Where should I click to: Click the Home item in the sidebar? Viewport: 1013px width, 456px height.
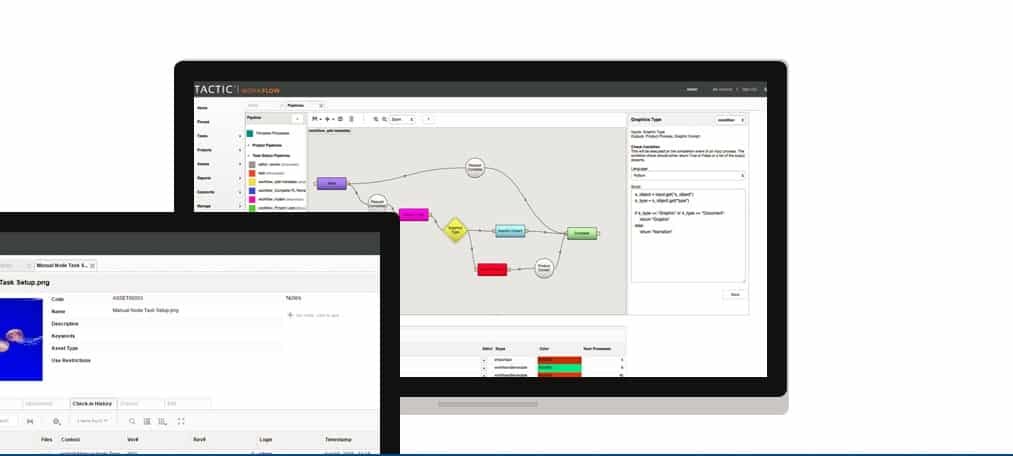[203, 108]
